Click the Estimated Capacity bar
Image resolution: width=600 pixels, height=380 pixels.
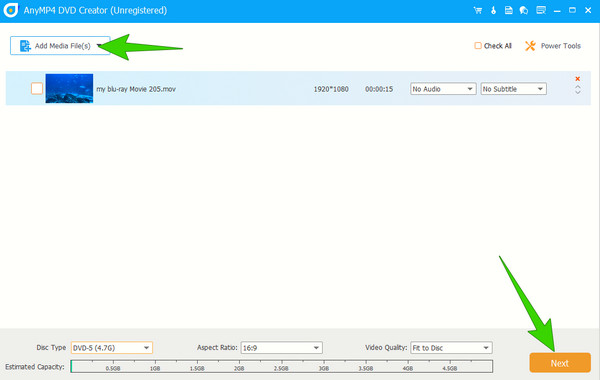tap(282, 366)
